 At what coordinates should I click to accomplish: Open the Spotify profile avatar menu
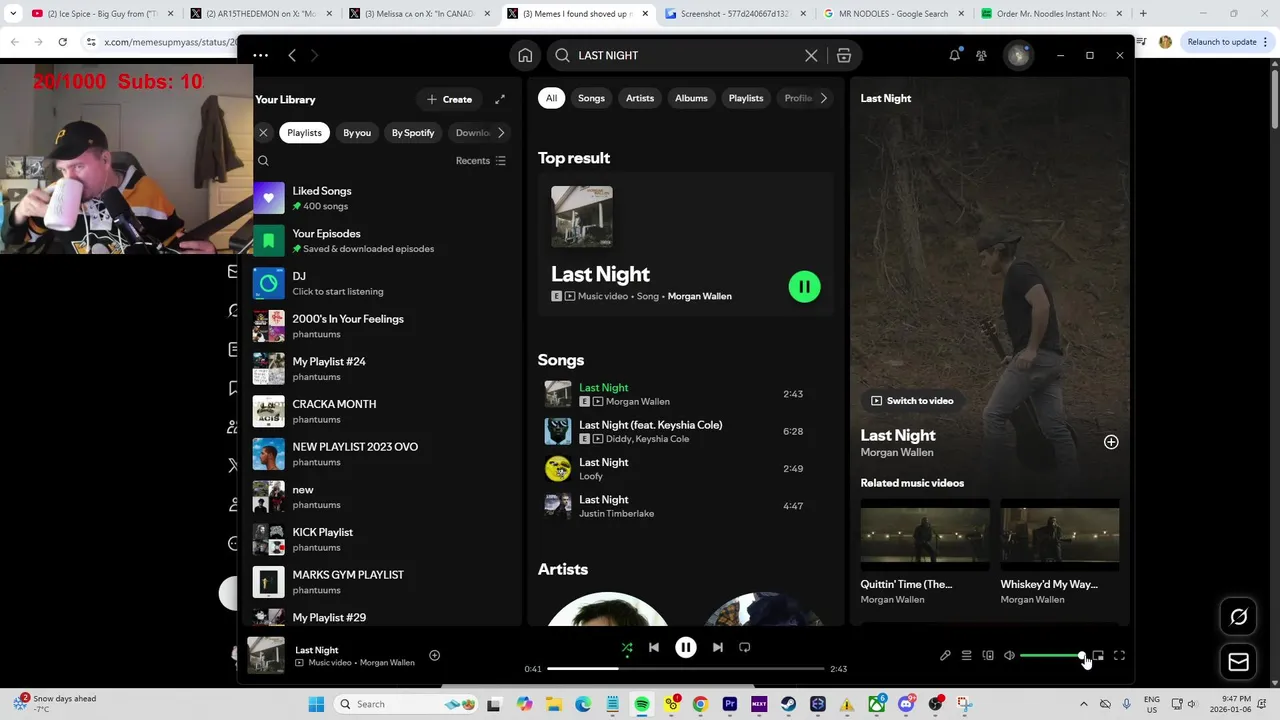click(1018, 55)
